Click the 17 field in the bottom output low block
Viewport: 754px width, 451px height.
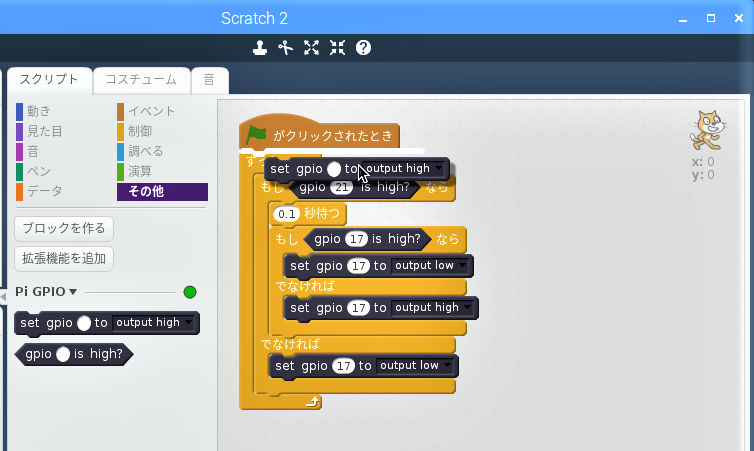tap(343, 366)
